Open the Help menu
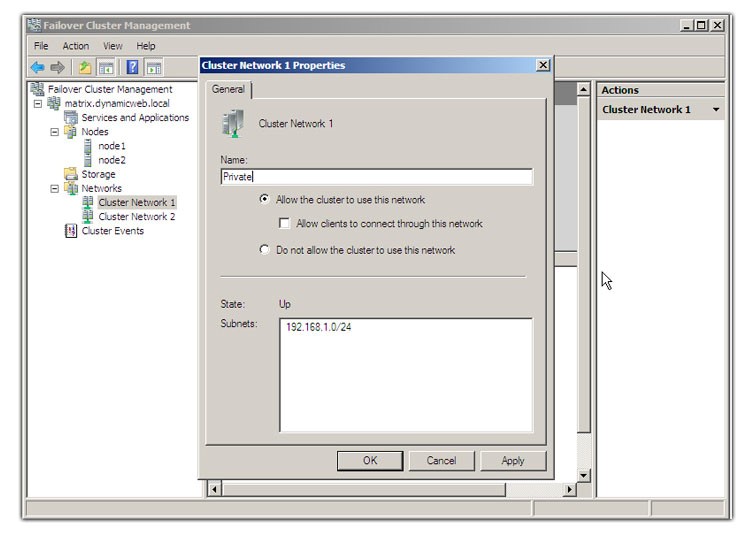 click(146, 46)
